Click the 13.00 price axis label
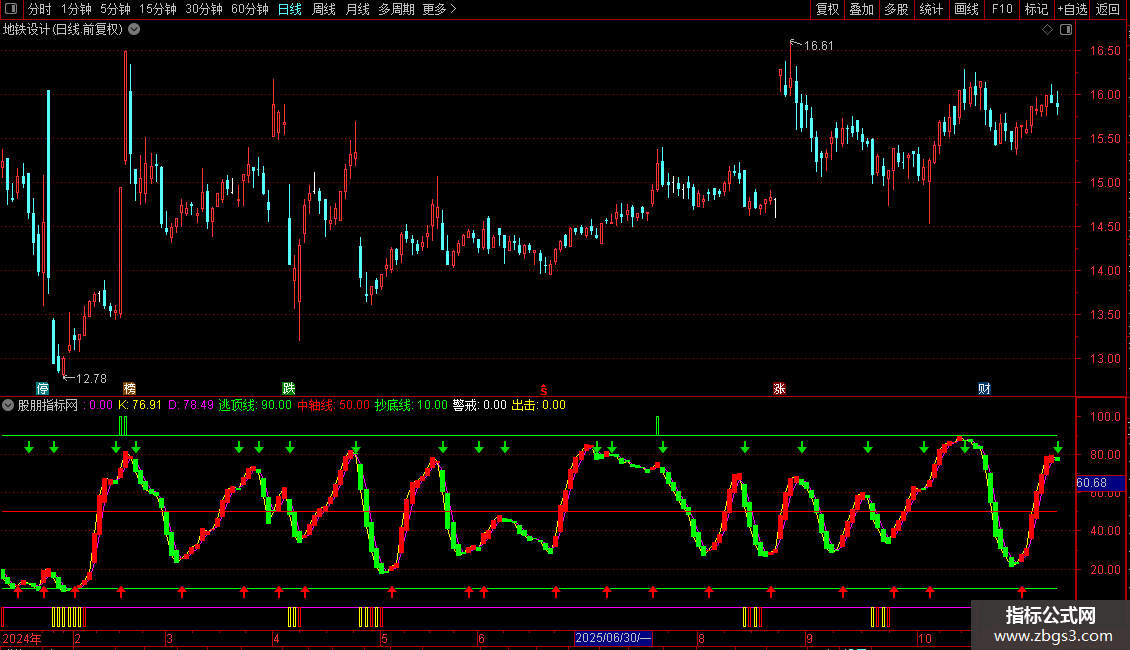This screenshot has height=650, width=1130. pos(1105,358)
